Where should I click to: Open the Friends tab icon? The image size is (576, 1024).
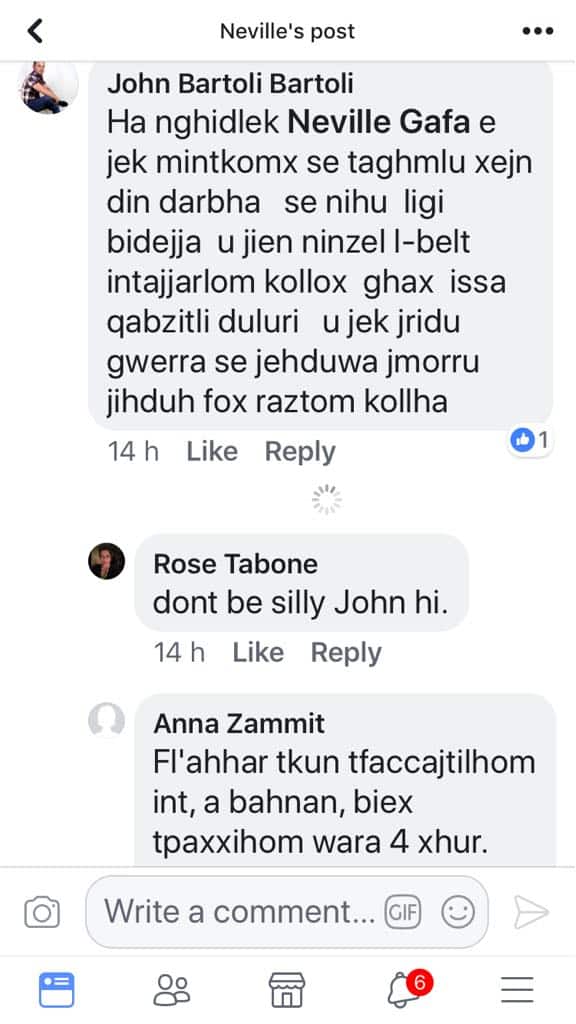coord(172,990)
